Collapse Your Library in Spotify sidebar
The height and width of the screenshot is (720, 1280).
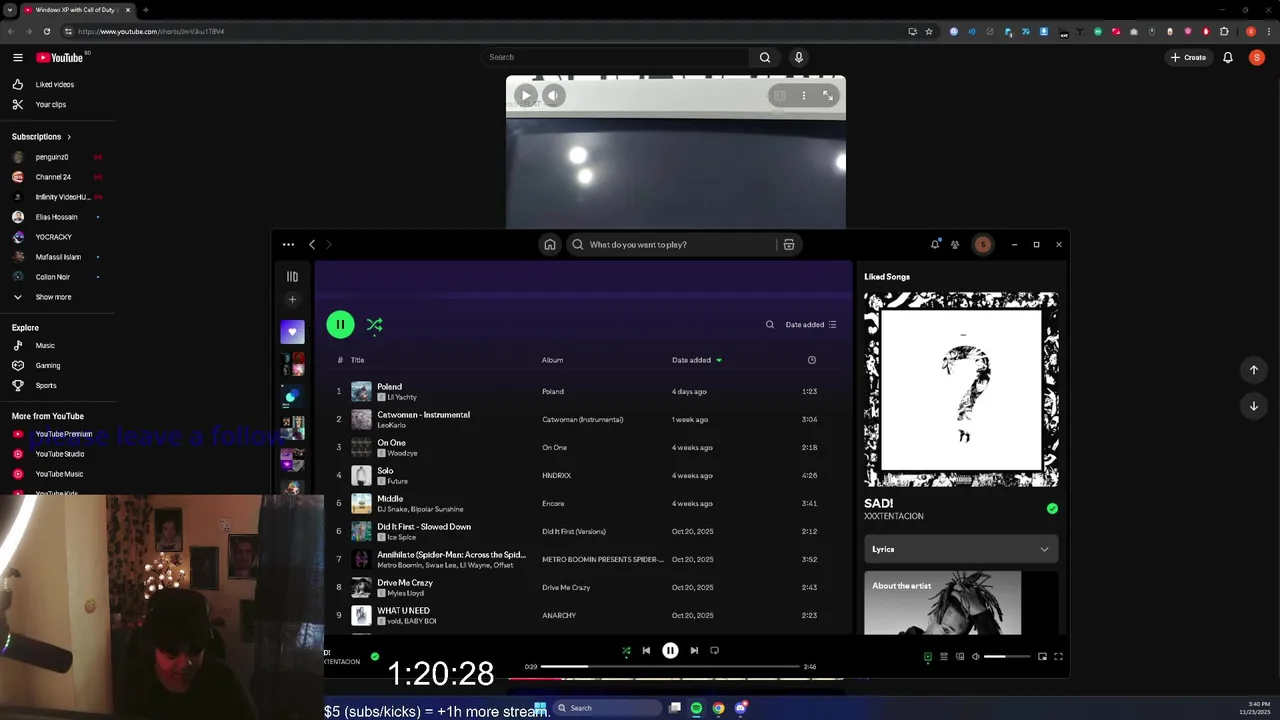tap(292, 276)
